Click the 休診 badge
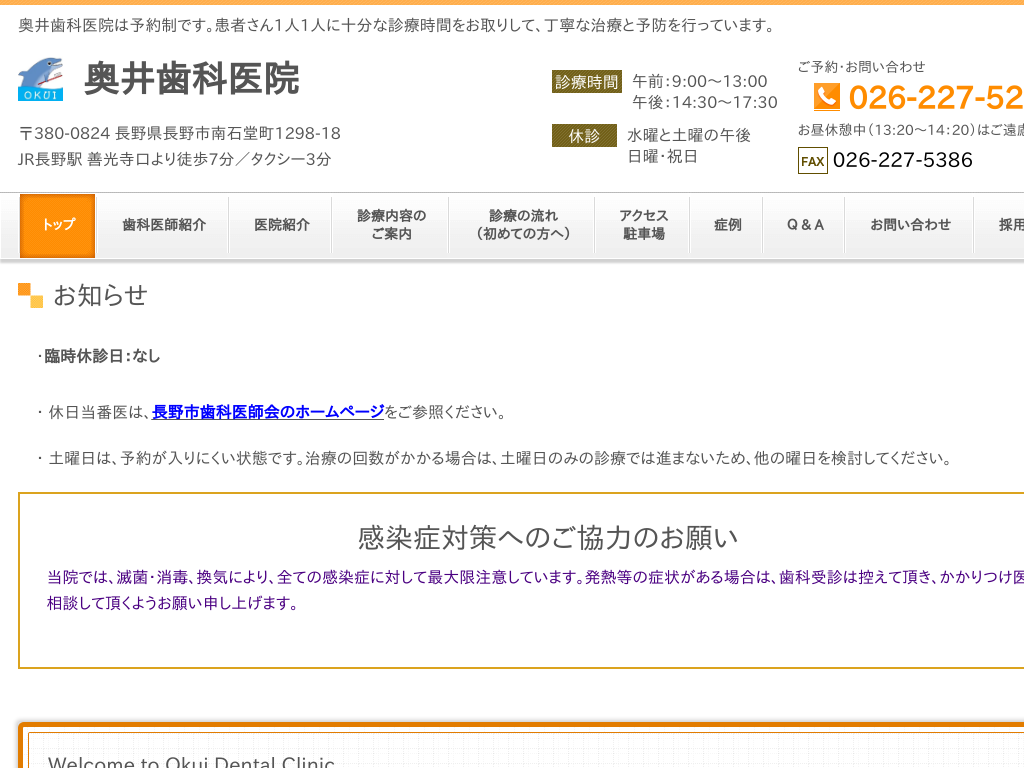The image size is (1024, 768). click(x=585, y=134)
